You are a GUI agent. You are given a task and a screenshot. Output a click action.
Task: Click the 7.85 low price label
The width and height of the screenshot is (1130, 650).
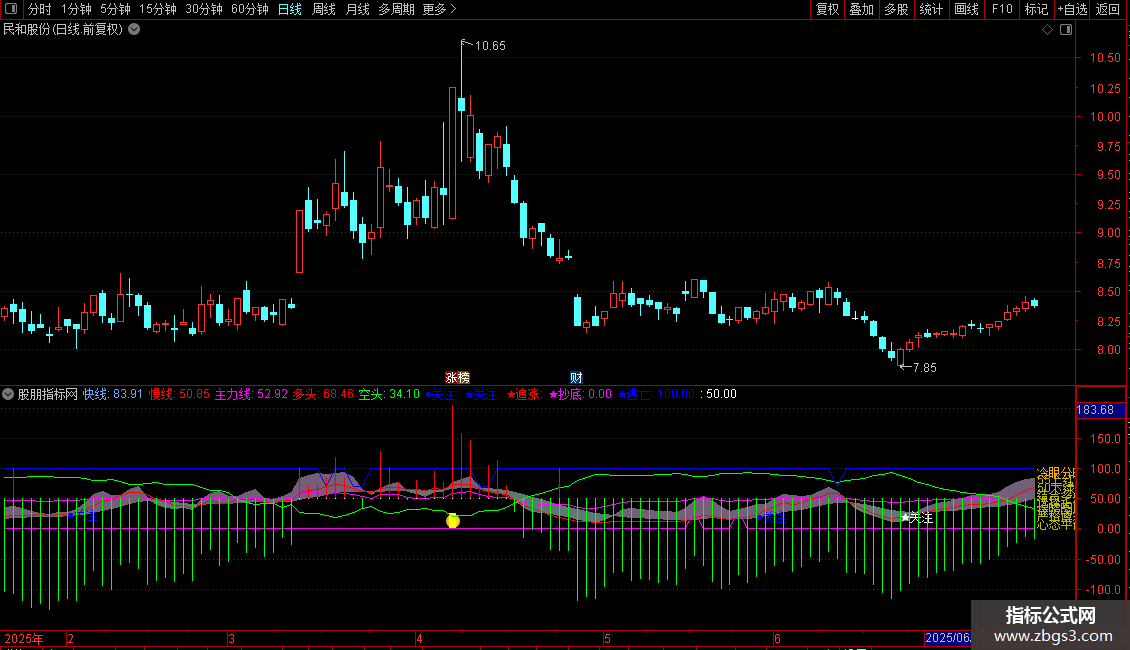pyautogui.click(x=925, y=368)
